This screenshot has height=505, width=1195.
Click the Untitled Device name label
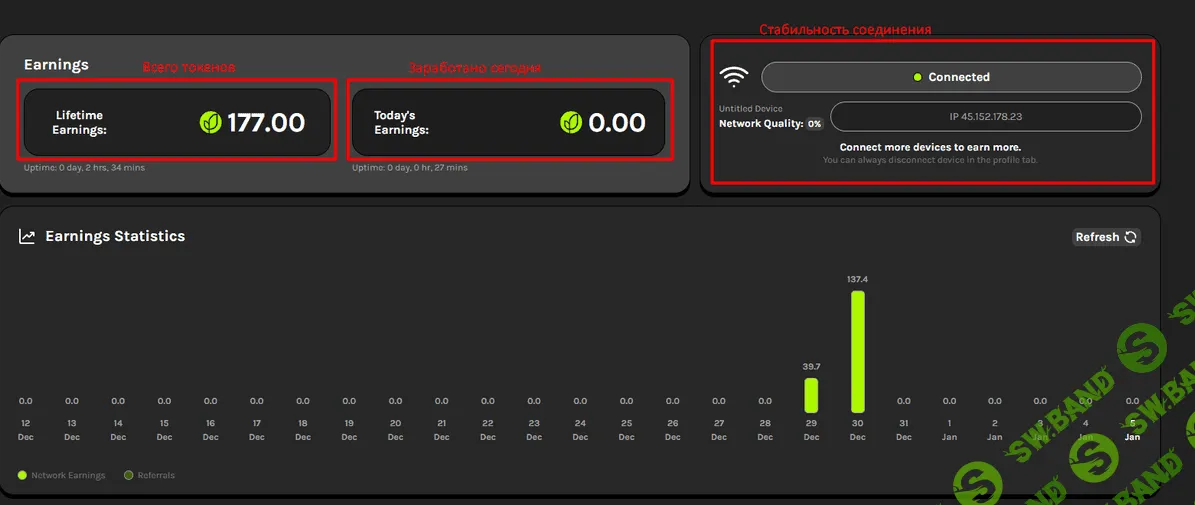tap(751, 108)
